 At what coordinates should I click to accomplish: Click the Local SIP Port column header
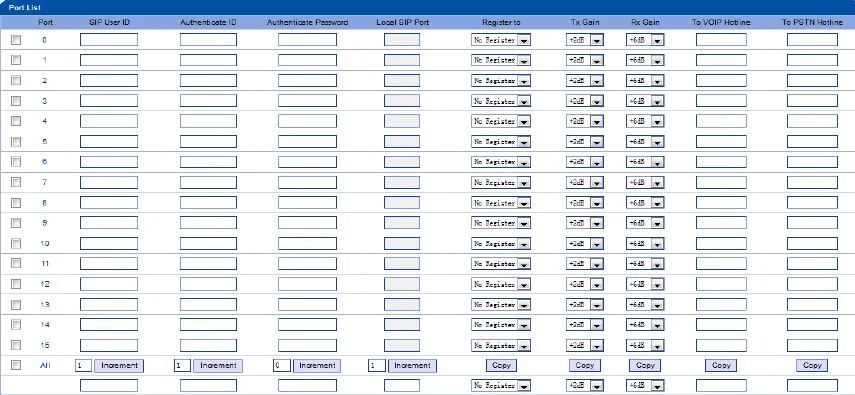[402, 23]
